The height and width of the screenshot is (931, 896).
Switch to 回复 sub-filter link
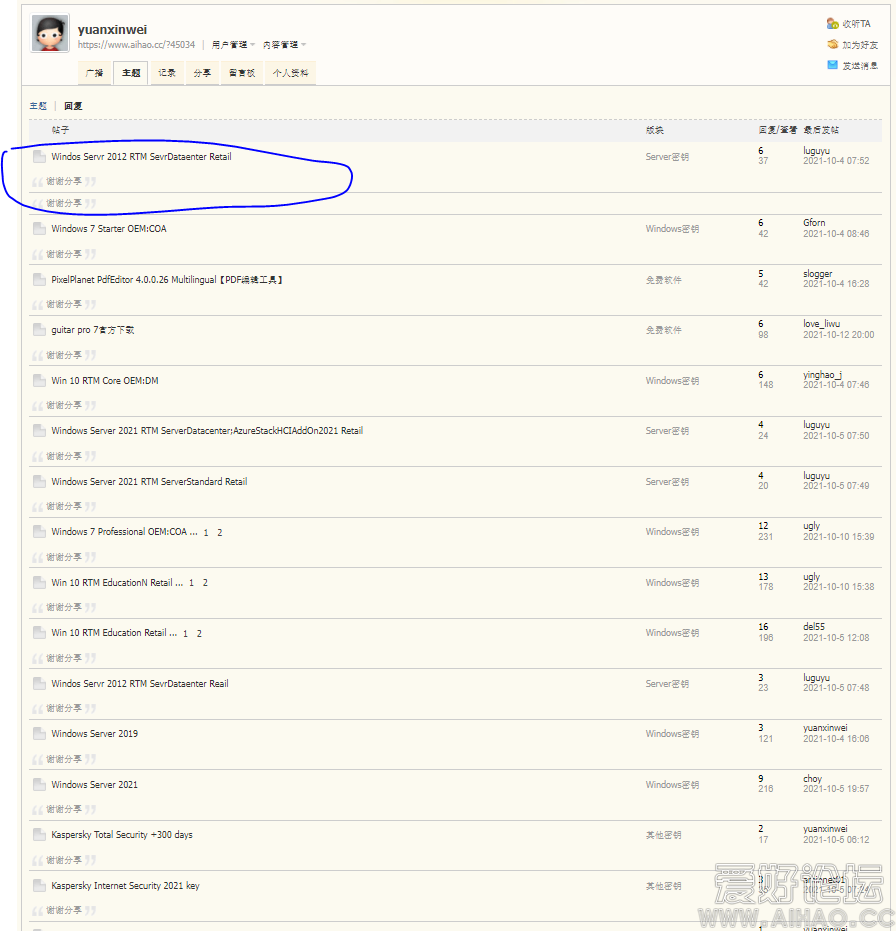point(73,106)
